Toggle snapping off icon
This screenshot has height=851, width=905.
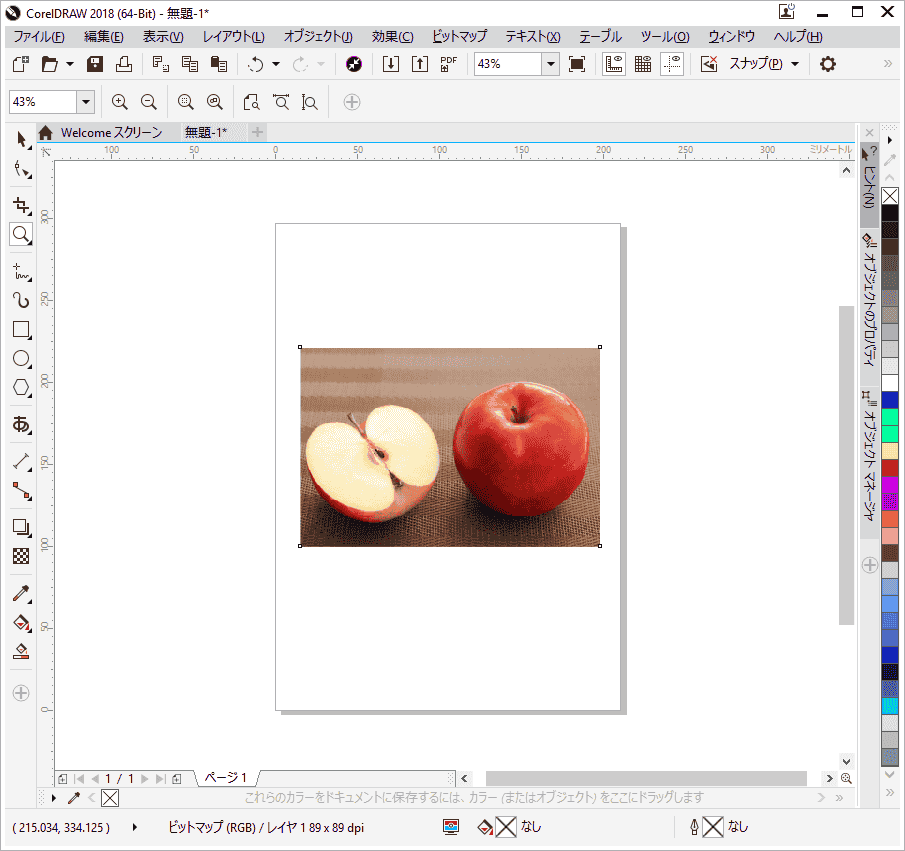(x=708, y=64)
